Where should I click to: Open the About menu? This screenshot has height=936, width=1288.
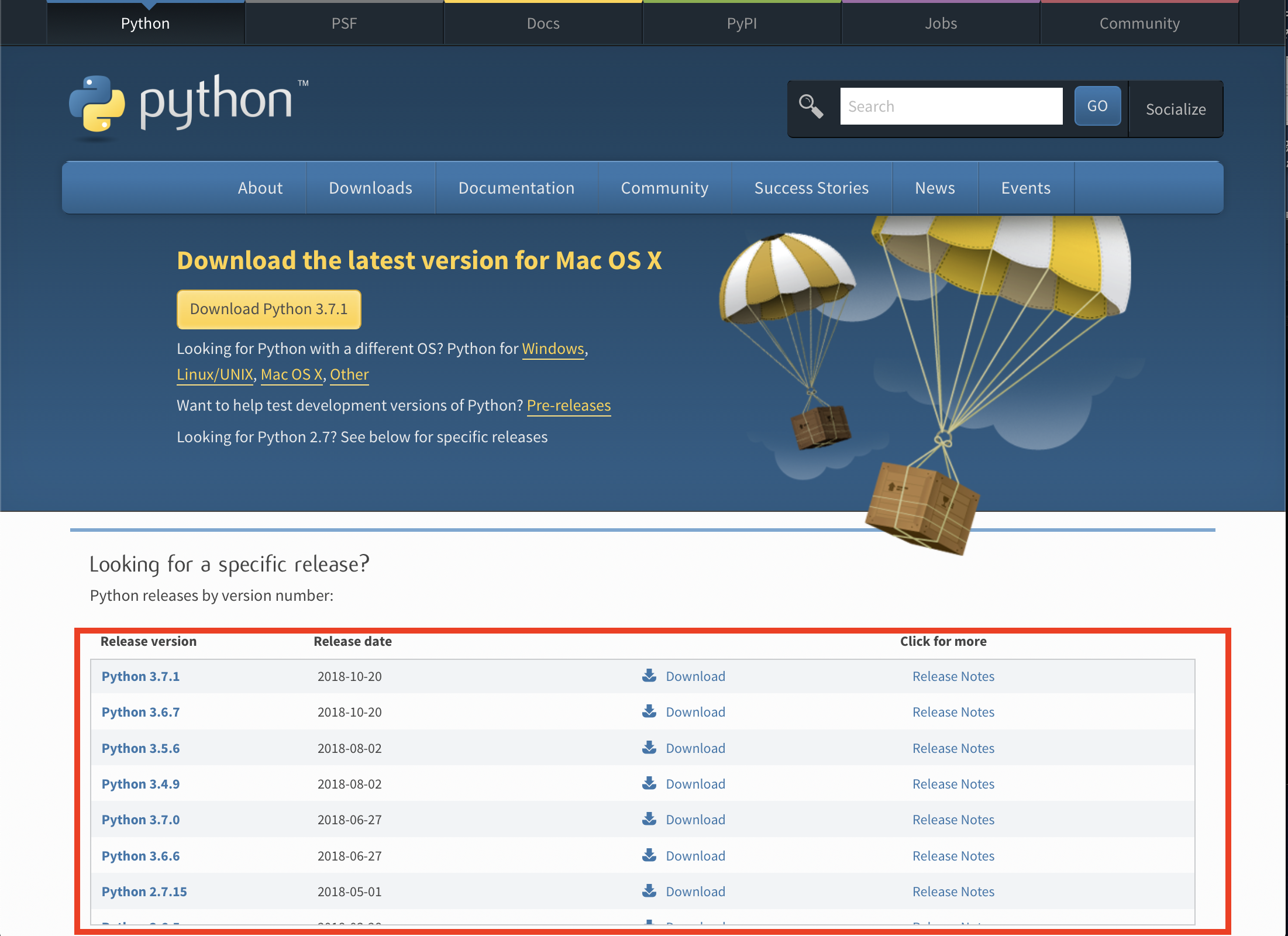[260, 188]
